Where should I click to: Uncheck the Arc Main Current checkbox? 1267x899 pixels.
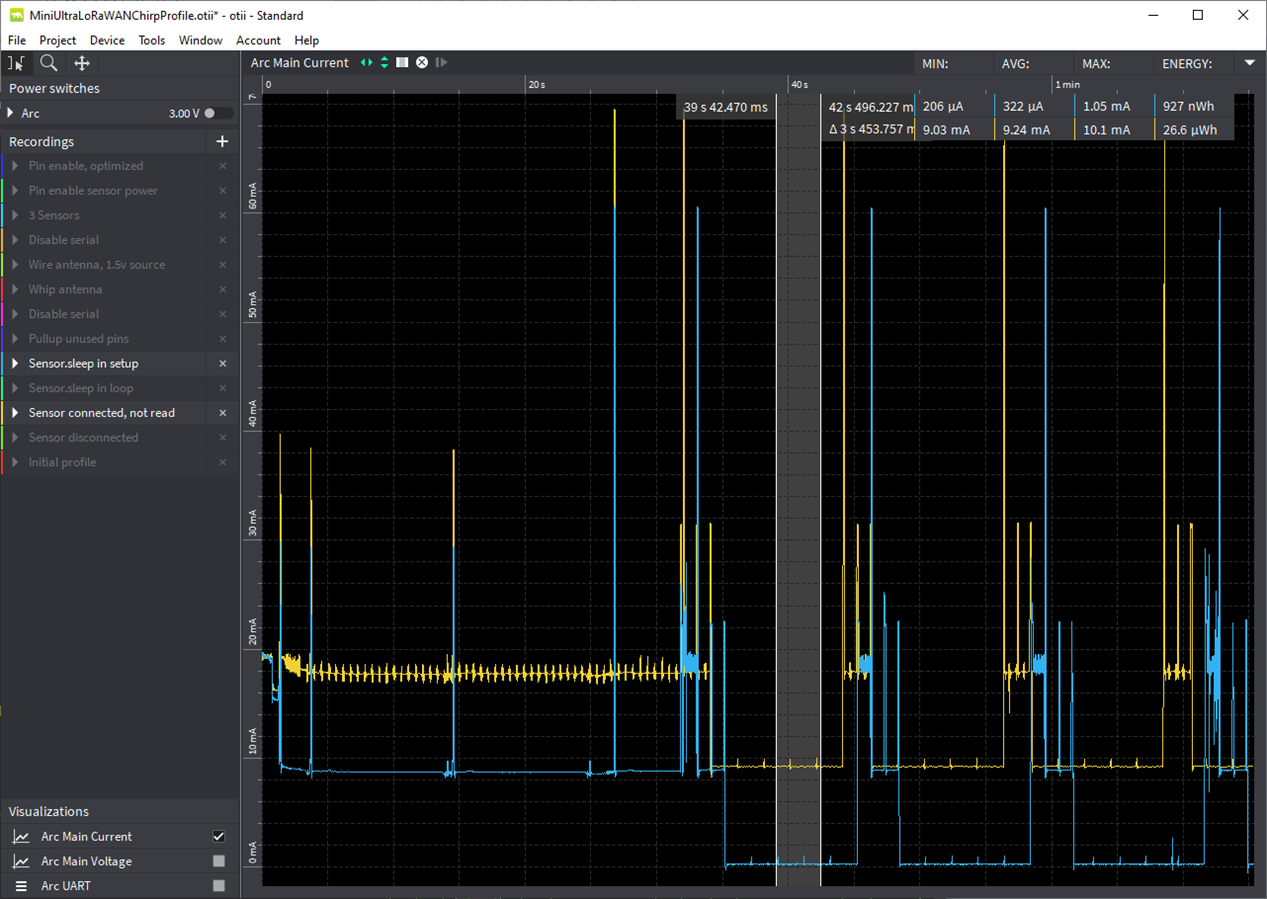[219, 837]
